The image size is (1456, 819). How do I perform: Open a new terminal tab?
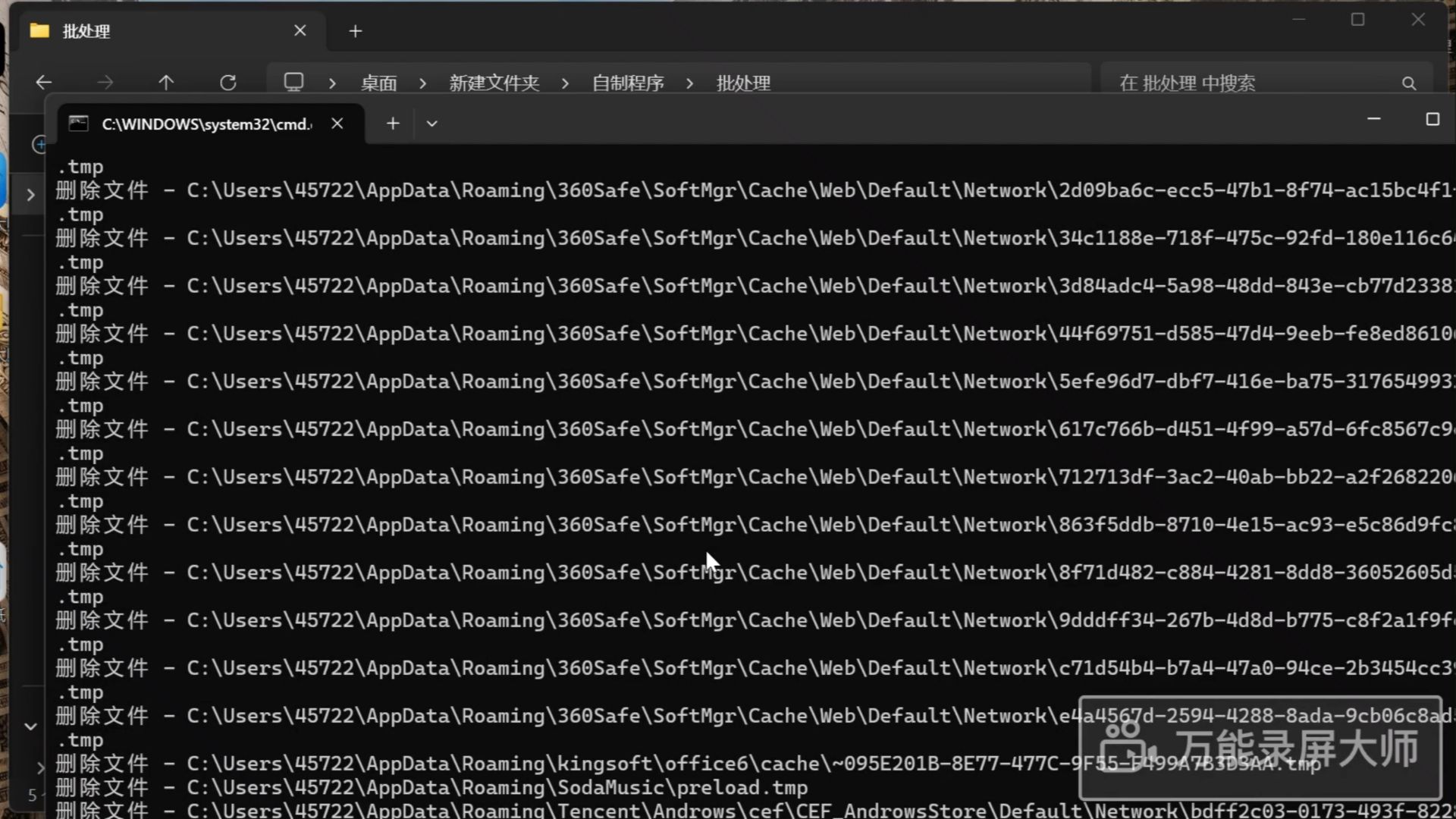coord(393,123)
